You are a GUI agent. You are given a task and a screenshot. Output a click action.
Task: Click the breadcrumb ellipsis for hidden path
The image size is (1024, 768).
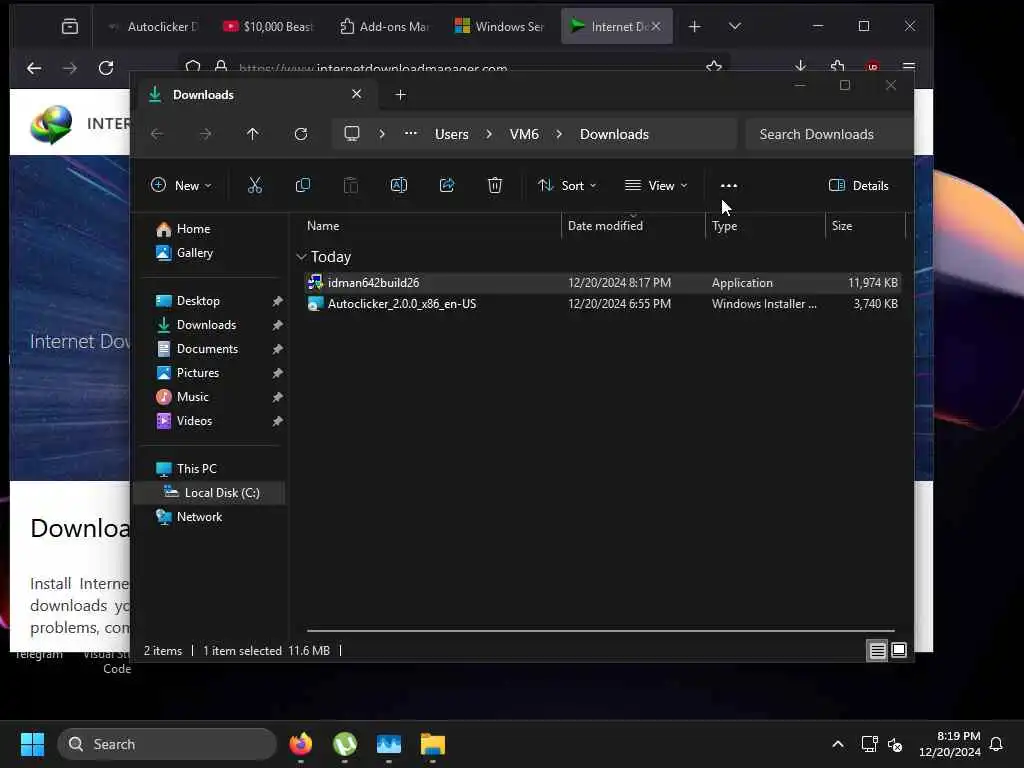point(410,133)
